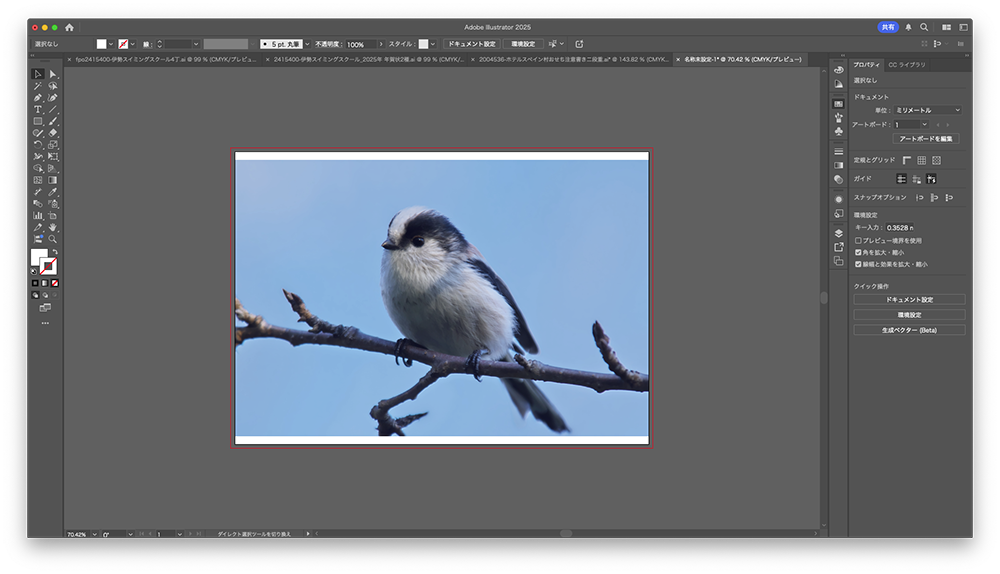Select the Rectangle tool
1000x574 pixels.
[x=38, y=121]
